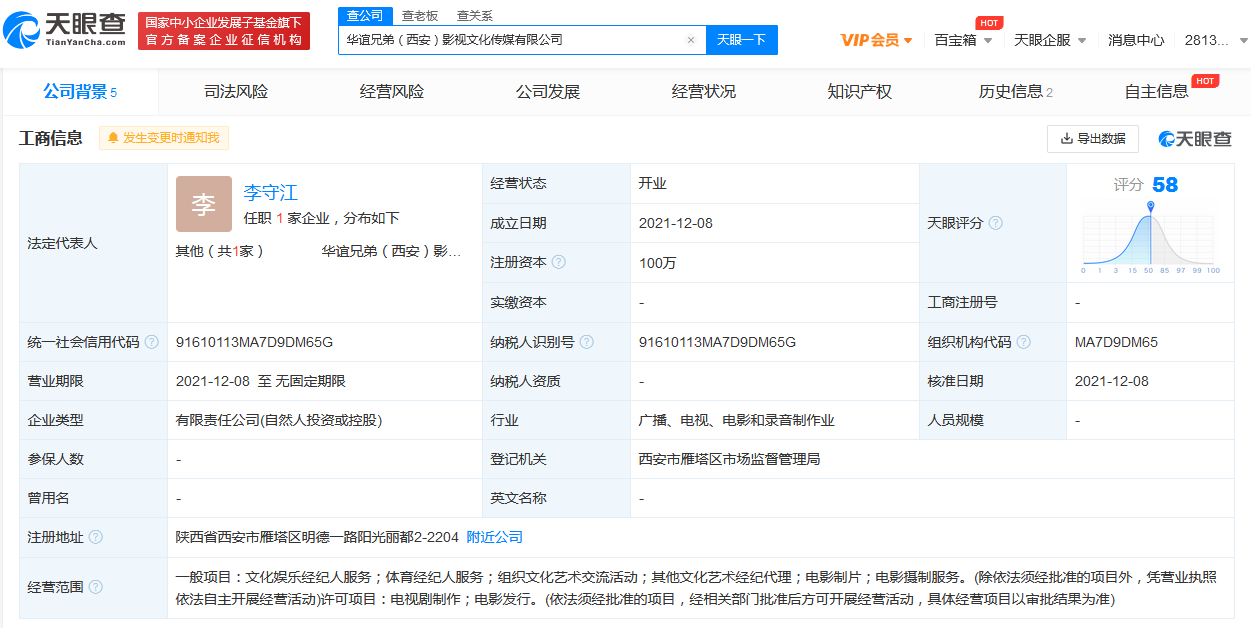Switch to the 司法风险 tab
The width and height of the screenshot is (1251, 628).
236,92
